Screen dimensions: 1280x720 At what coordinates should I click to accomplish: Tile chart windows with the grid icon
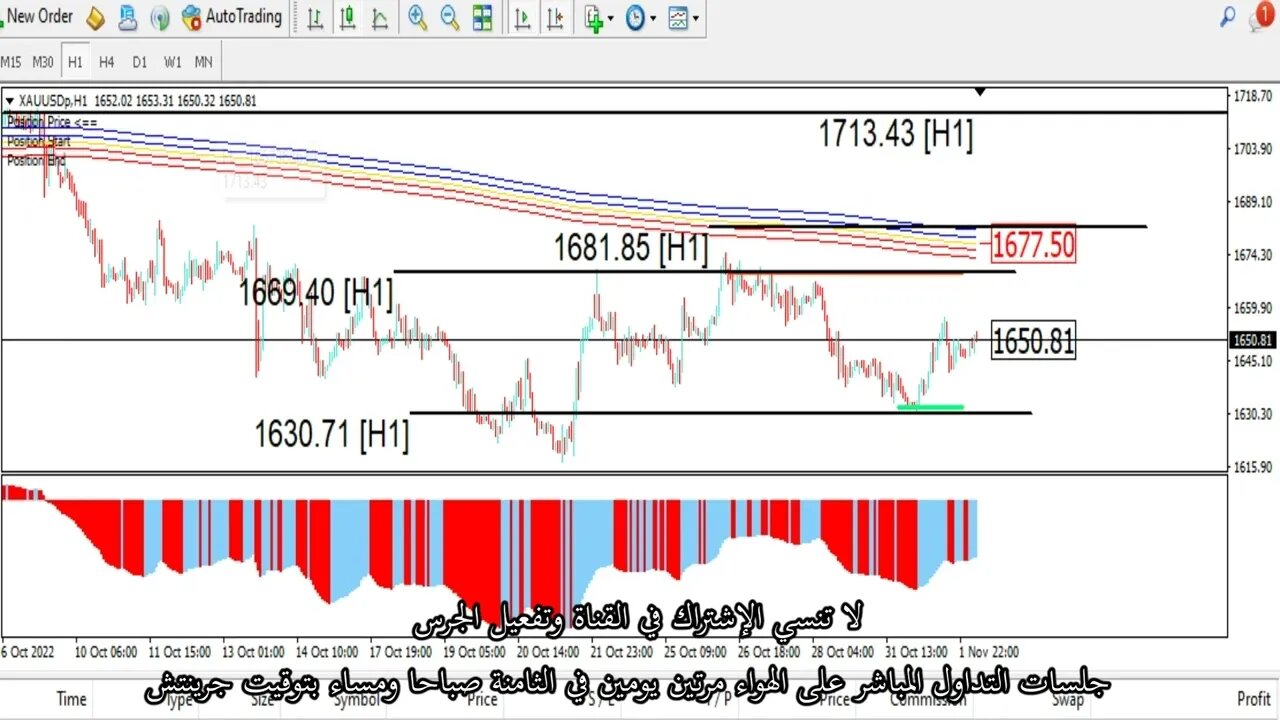[x=482, y=18]
